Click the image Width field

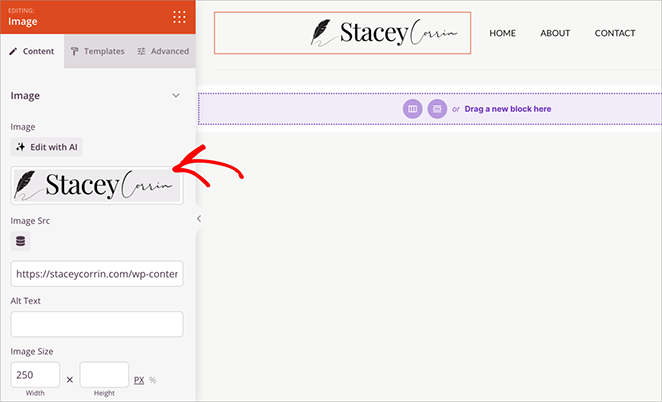tap(35, 375)
